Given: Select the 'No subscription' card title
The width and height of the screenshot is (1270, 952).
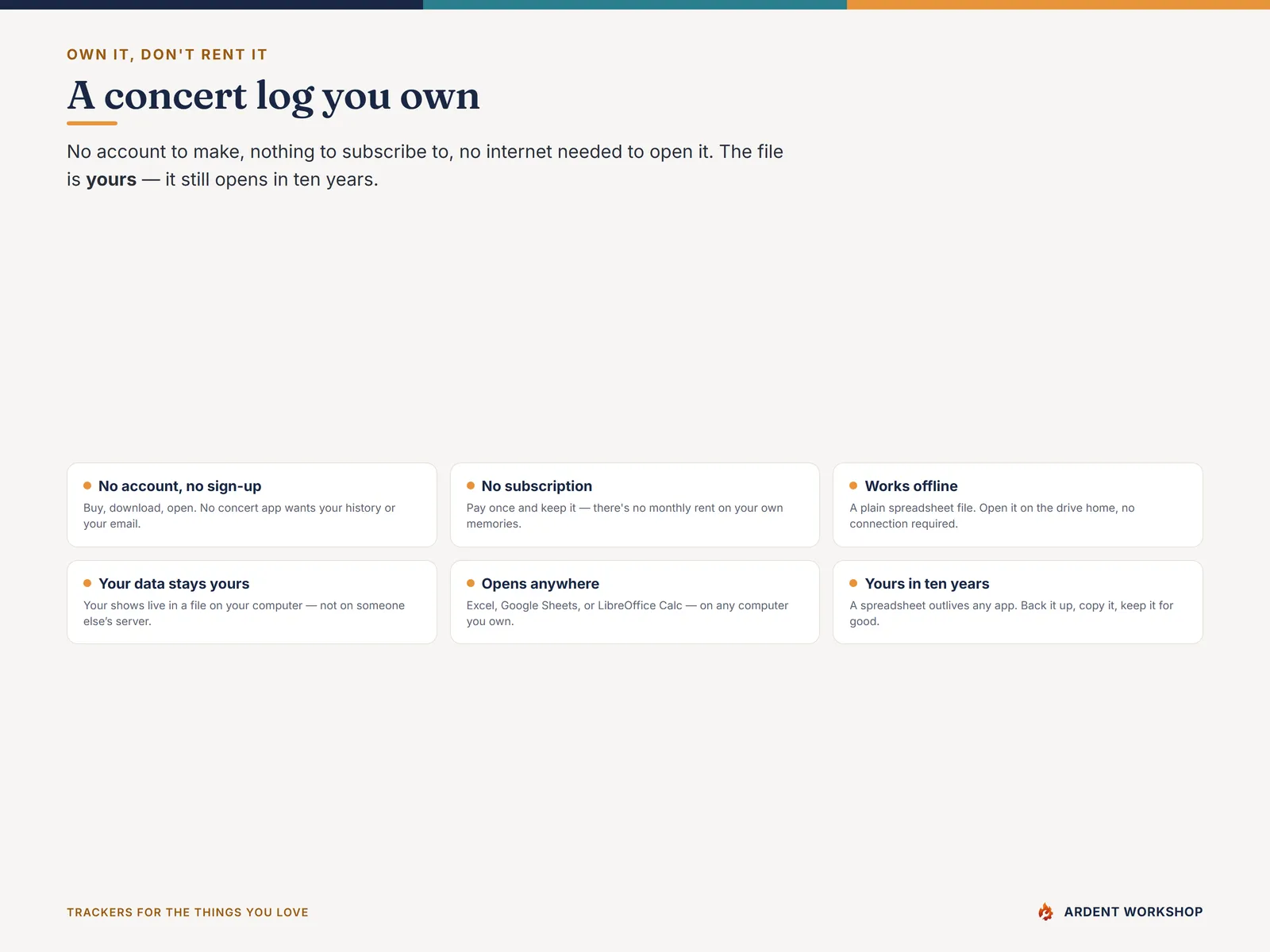Looking at the screenshot, I should coord(537,486).
